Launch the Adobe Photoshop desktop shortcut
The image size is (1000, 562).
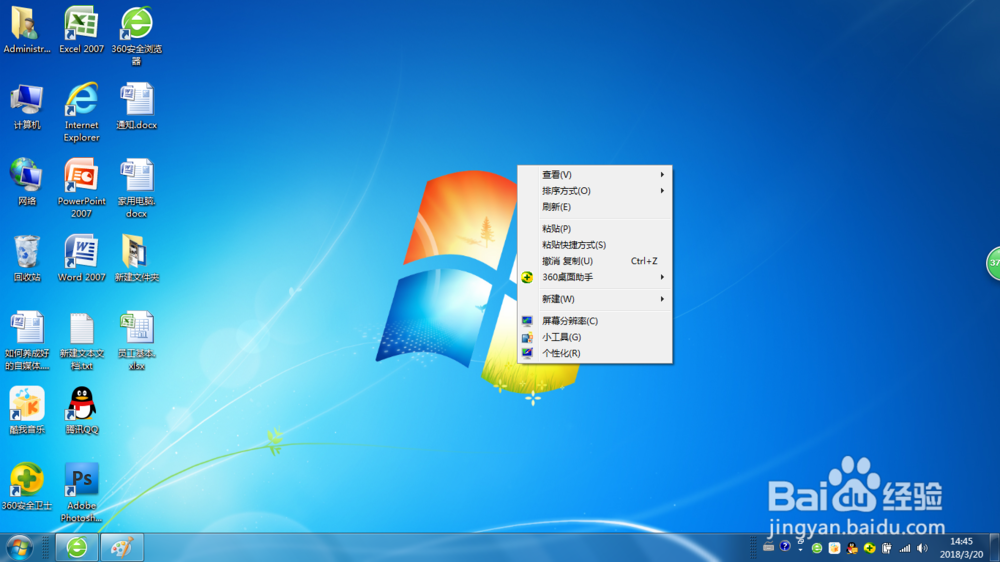coord(82,492)
